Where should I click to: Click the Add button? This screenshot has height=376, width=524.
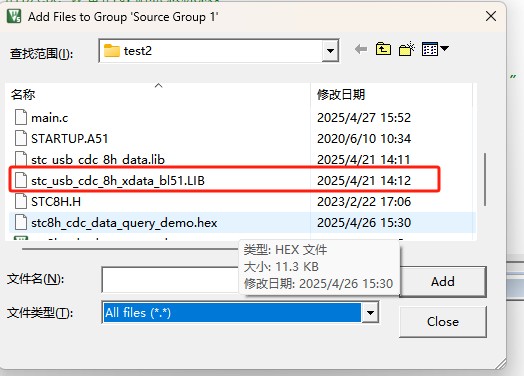[x=443, y=281]
